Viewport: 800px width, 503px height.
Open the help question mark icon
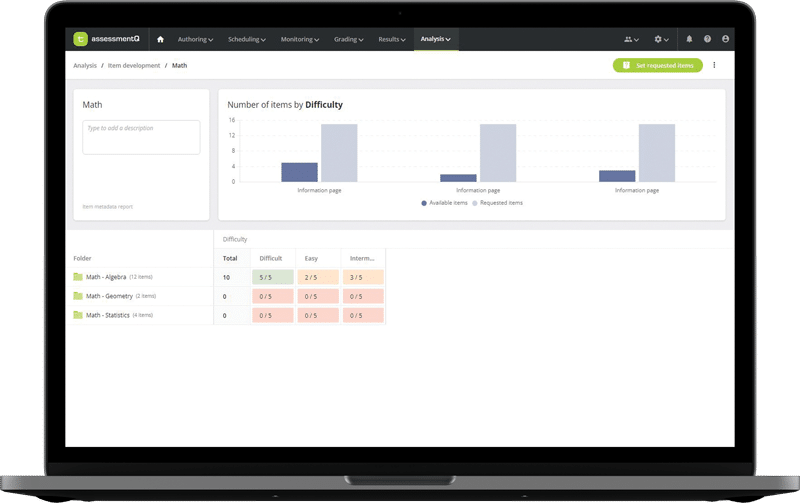707,39
